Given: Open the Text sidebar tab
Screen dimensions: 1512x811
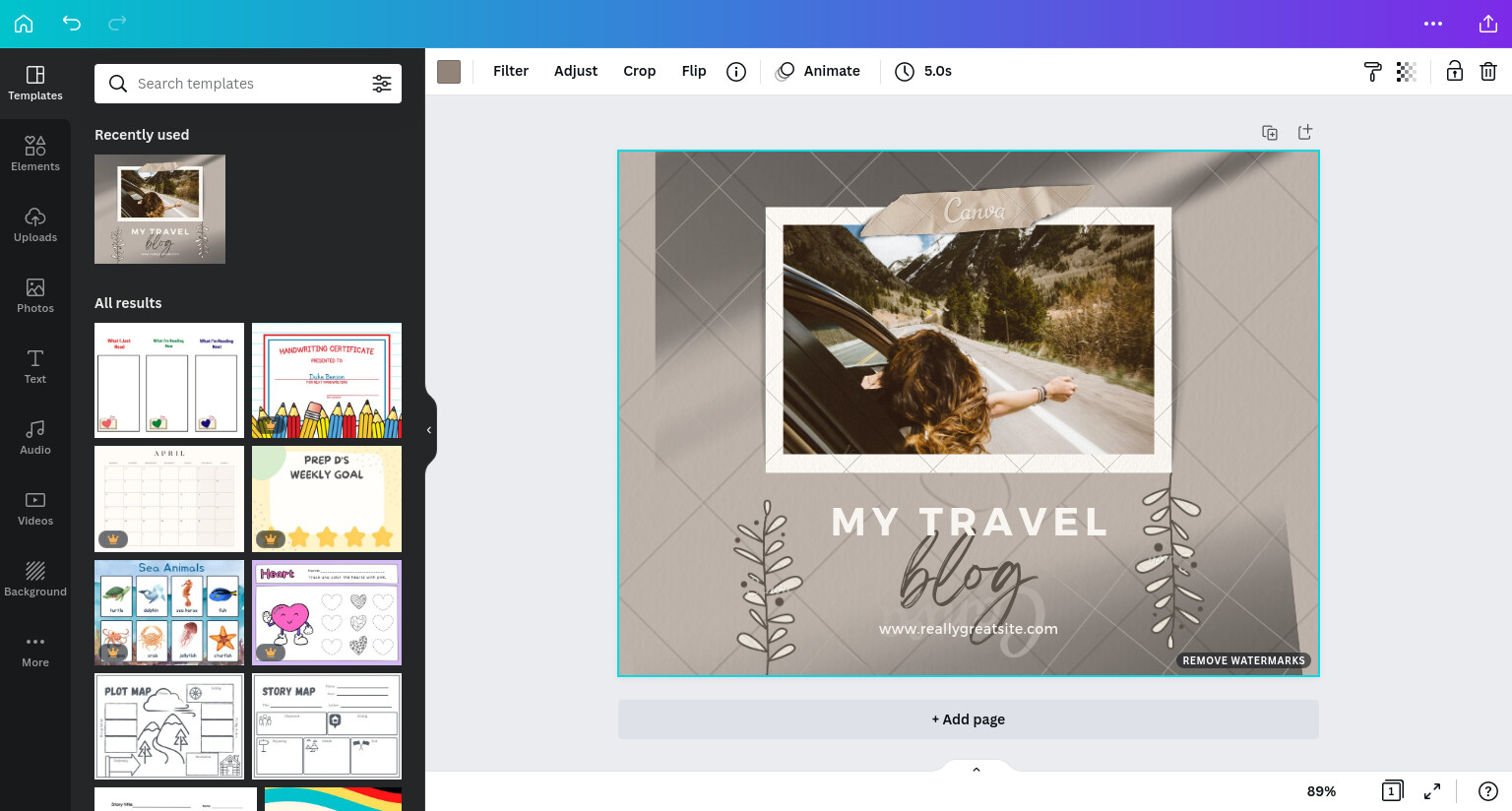Looking at the screenshot, I should click(35, 367).
